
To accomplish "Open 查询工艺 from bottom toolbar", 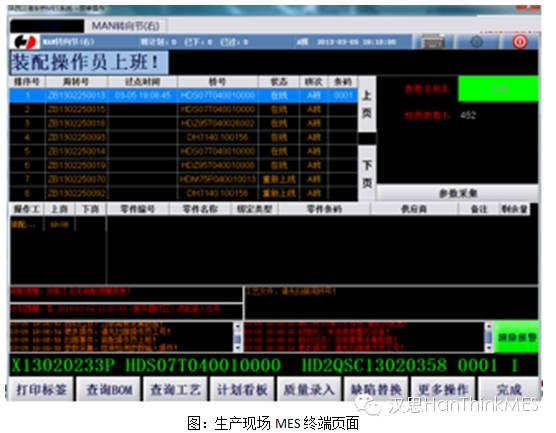I will 176,390.
